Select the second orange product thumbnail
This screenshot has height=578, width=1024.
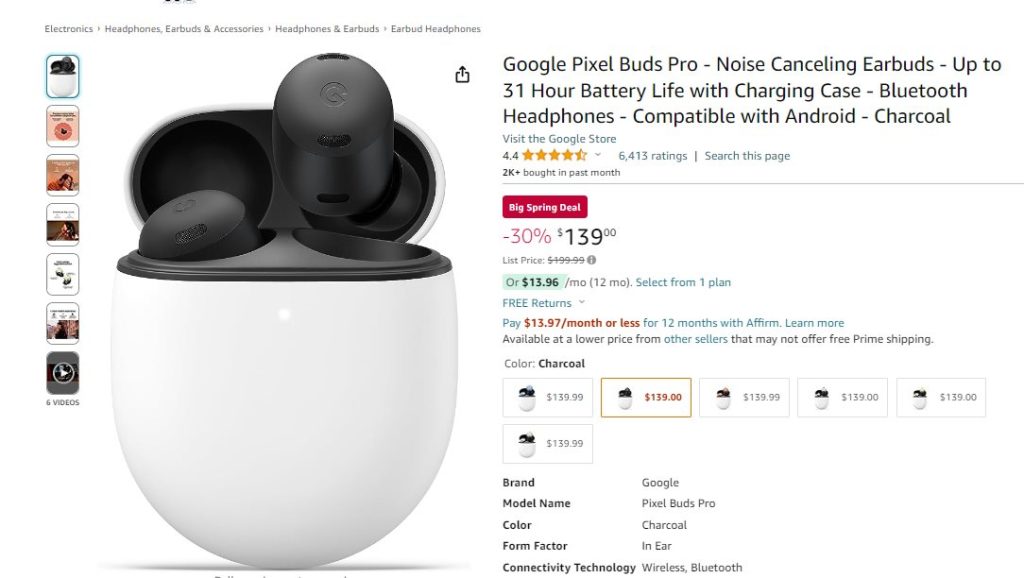coord(63,126)
